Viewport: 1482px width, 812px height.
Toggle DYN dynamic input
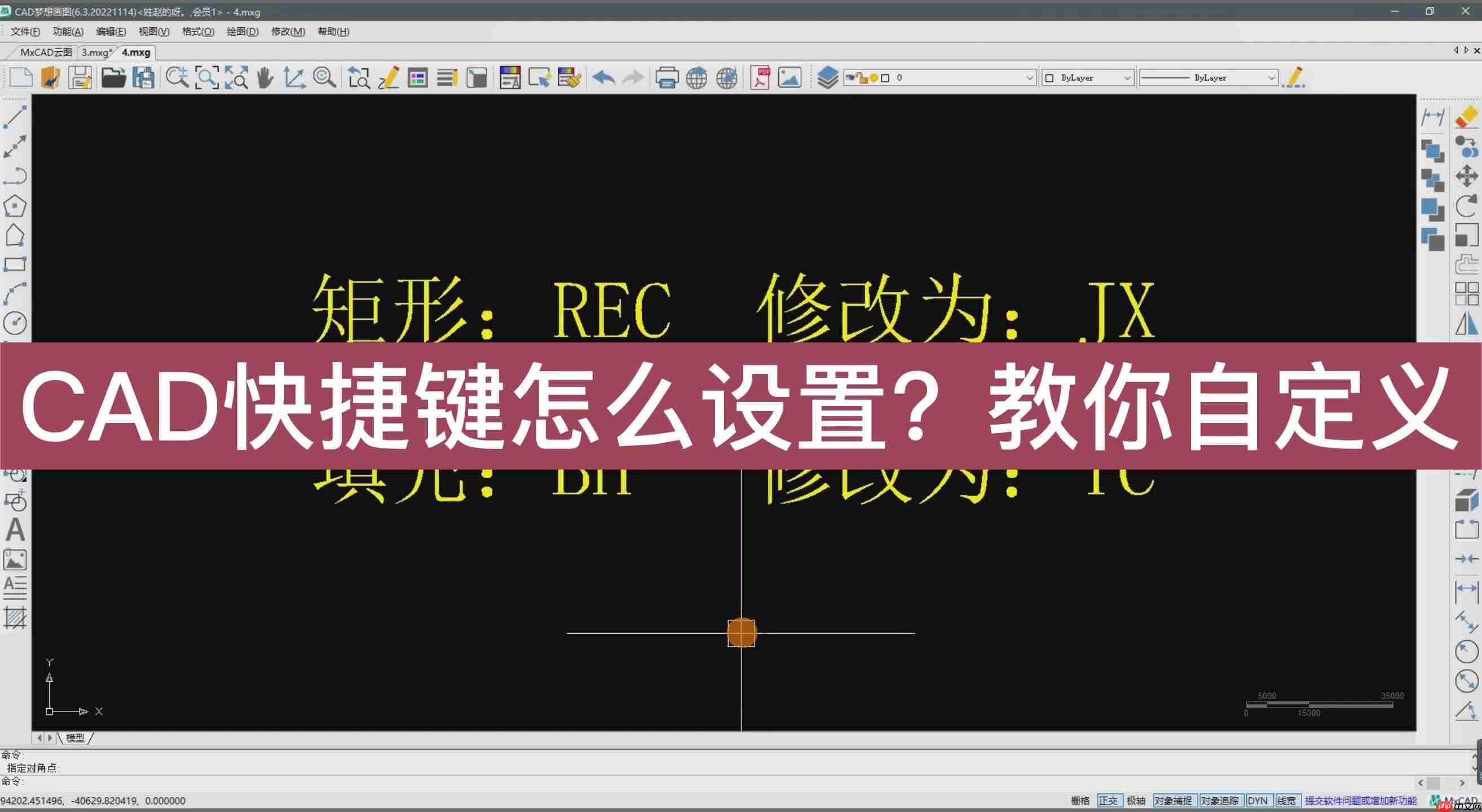pyautogui.click(x=1258, y=801)
